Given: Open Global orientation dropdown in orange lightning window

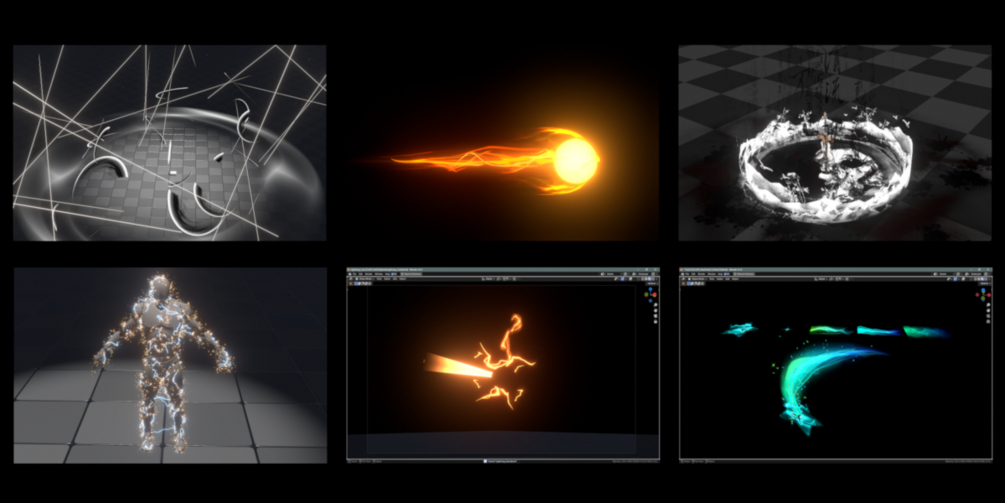Looking at the screenshot, I should point(488,279).
